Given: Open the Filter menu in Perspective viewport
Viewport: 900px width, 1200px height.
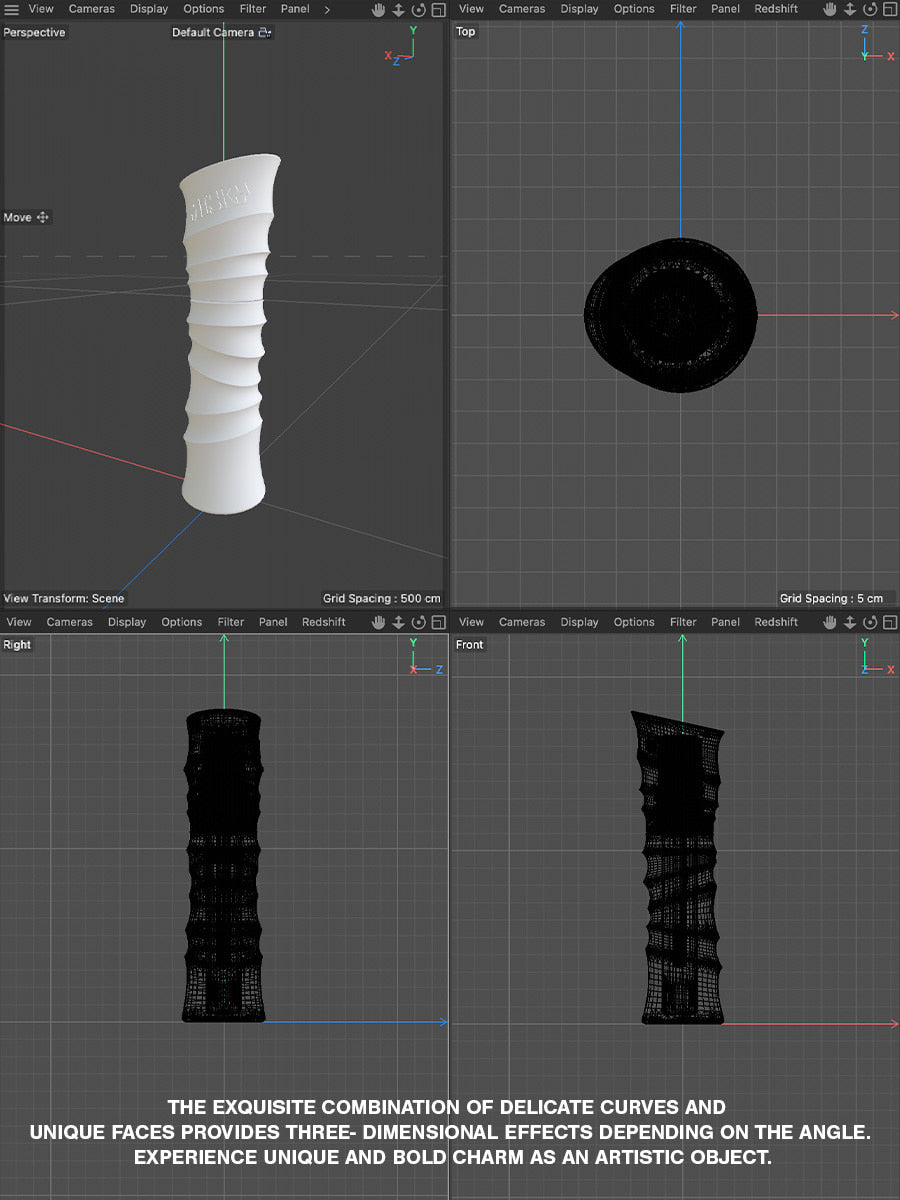Looking at the screenshot, I should pos(253,9).
